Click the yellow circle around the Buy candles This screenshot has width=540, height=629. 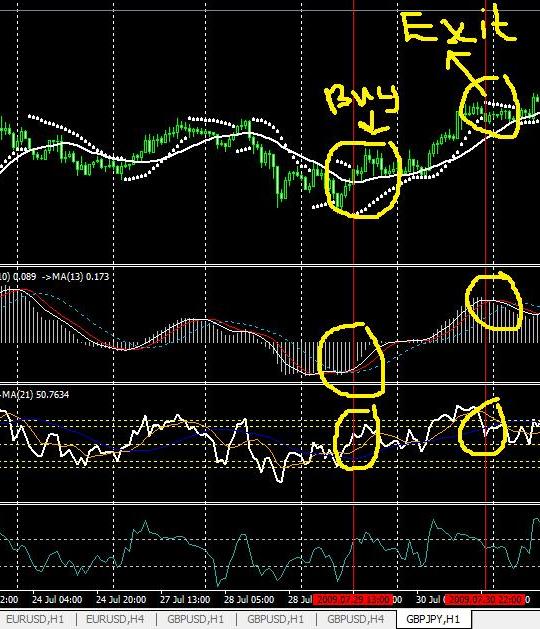click(363, 179)
